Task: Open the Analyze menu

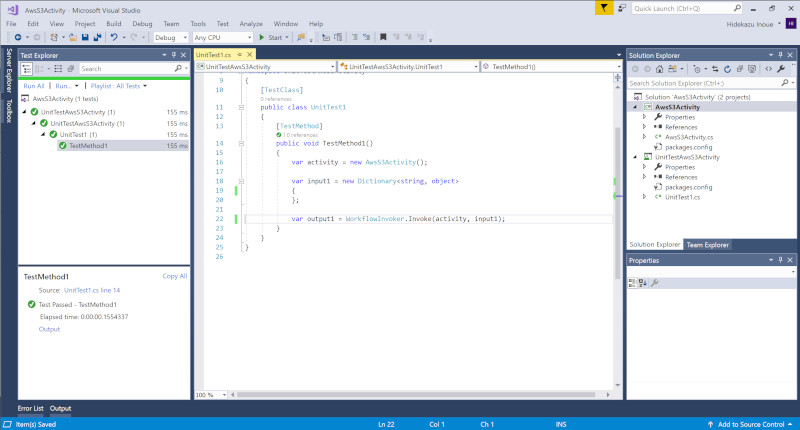Action: [251, 22]
